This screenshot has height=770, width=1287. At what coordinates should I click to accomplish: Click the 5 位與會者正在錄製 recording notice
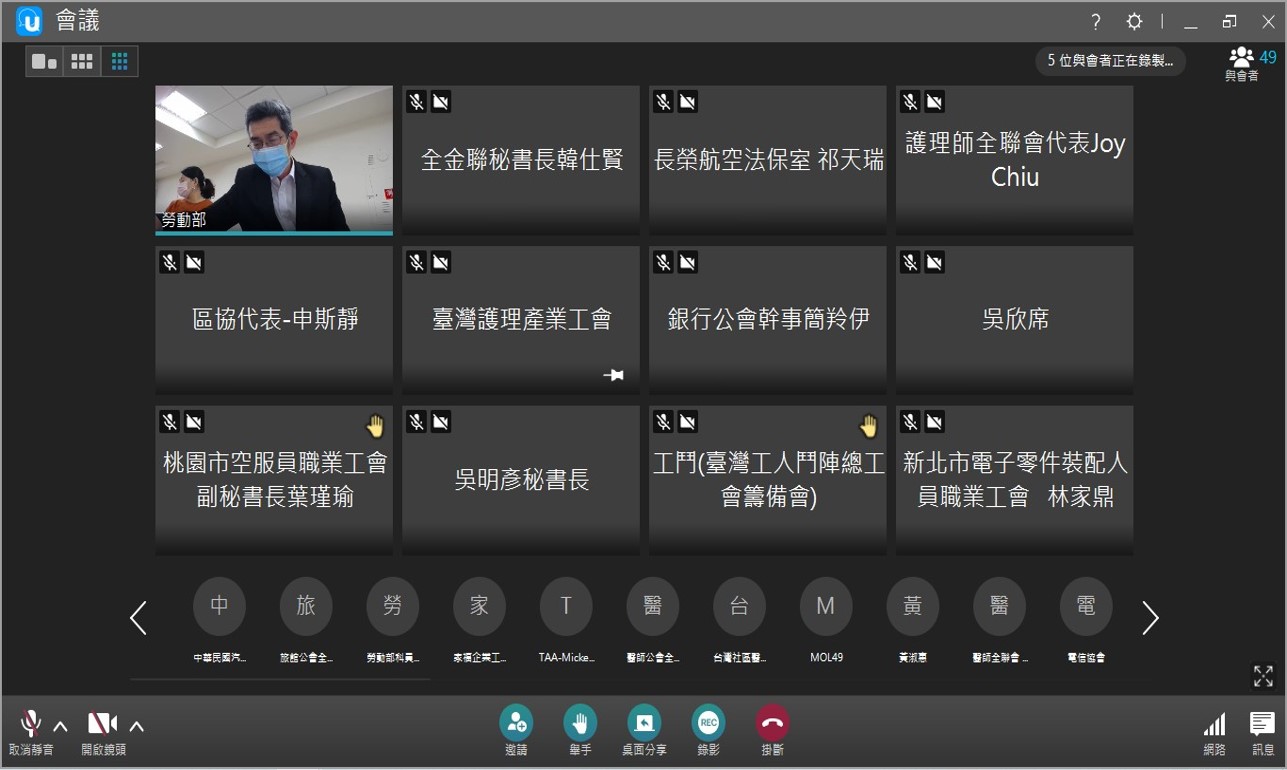click(x=1110, y=61)
